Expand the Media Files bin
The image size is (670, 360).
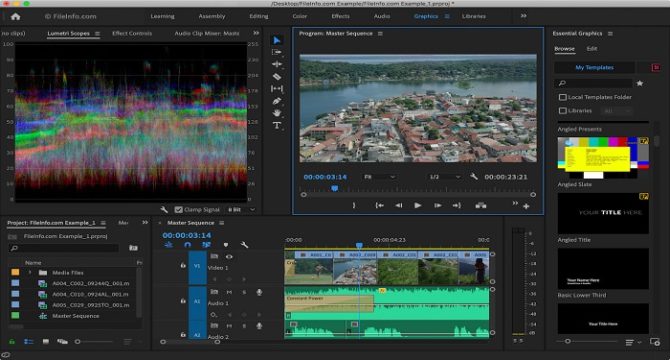30,272
